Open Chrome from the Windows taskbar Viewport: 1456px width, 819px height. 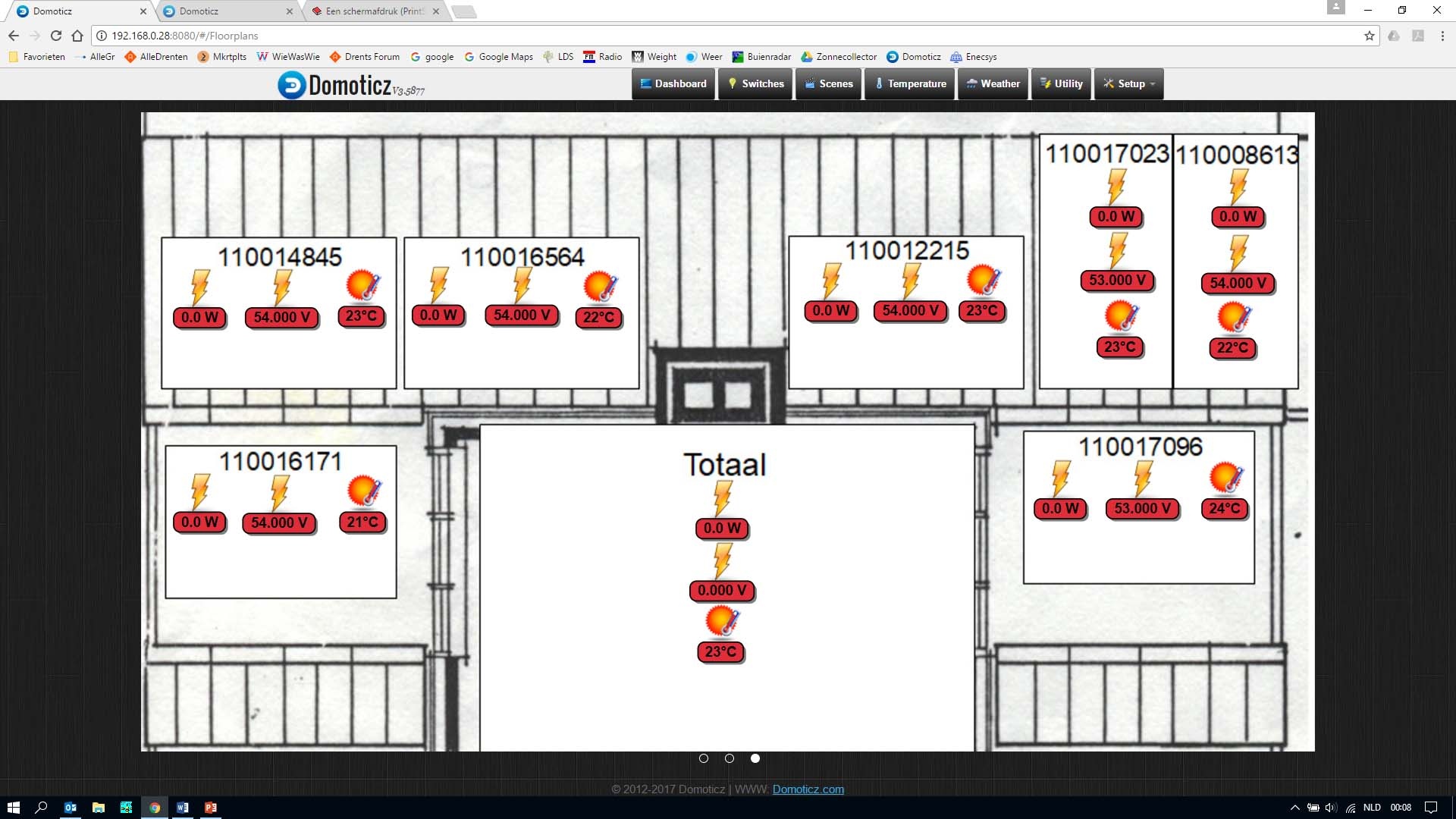tap(155, 808)
